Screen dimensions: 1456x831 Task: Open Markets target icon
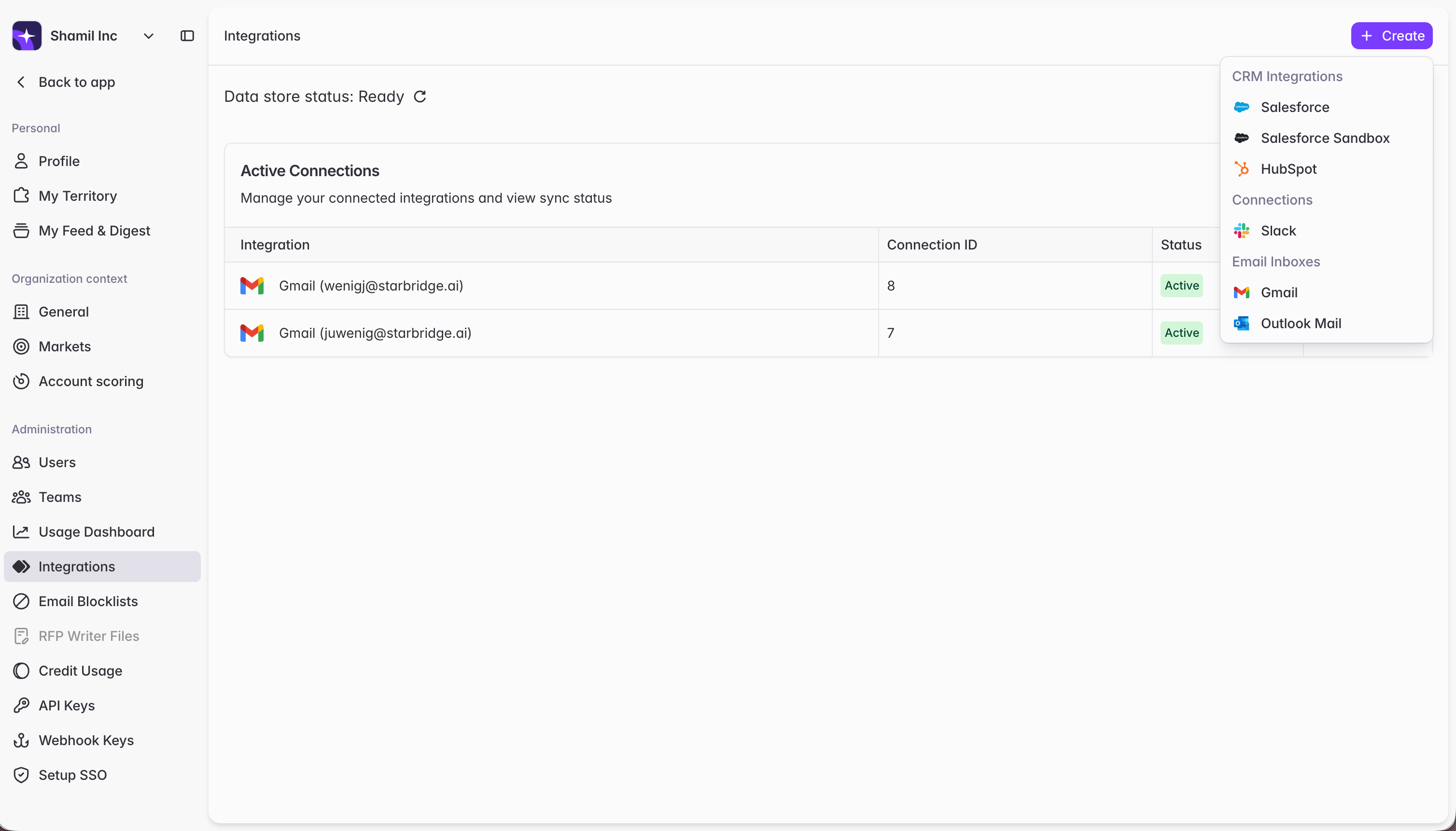pyautogui.click(x=21, y=346)
